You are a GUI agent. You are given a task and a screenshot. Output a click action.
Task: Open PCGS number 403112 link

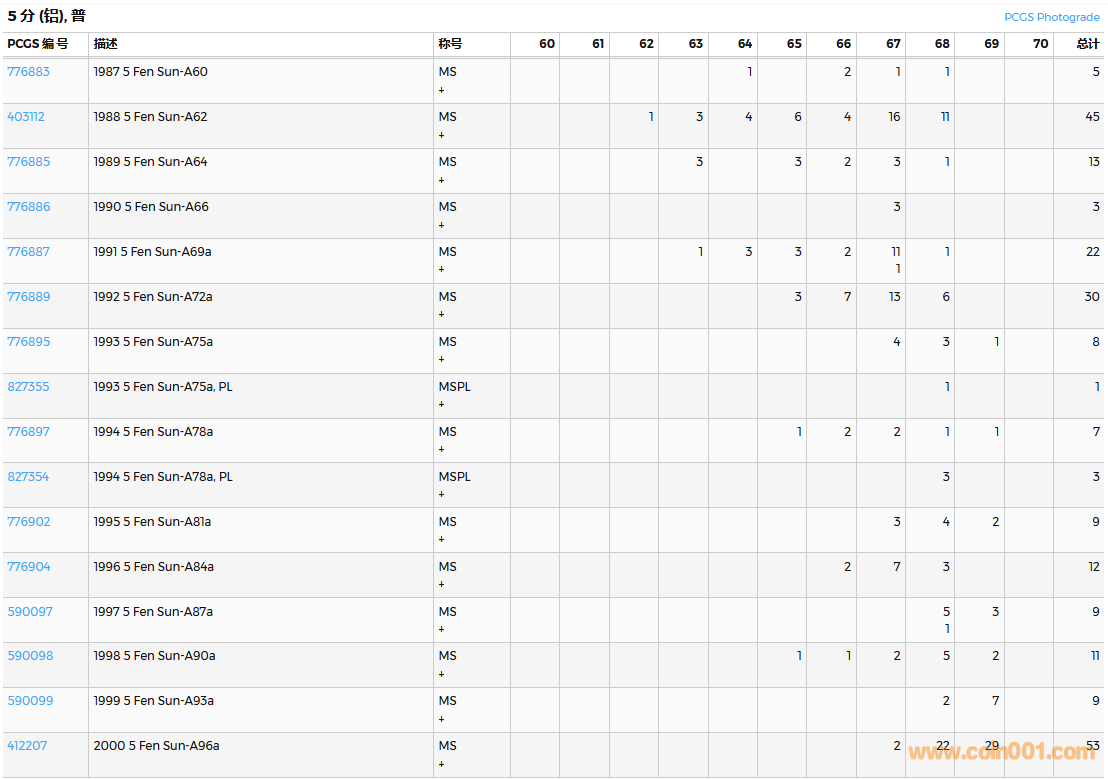pyautogui.click(x=26, y=117)
